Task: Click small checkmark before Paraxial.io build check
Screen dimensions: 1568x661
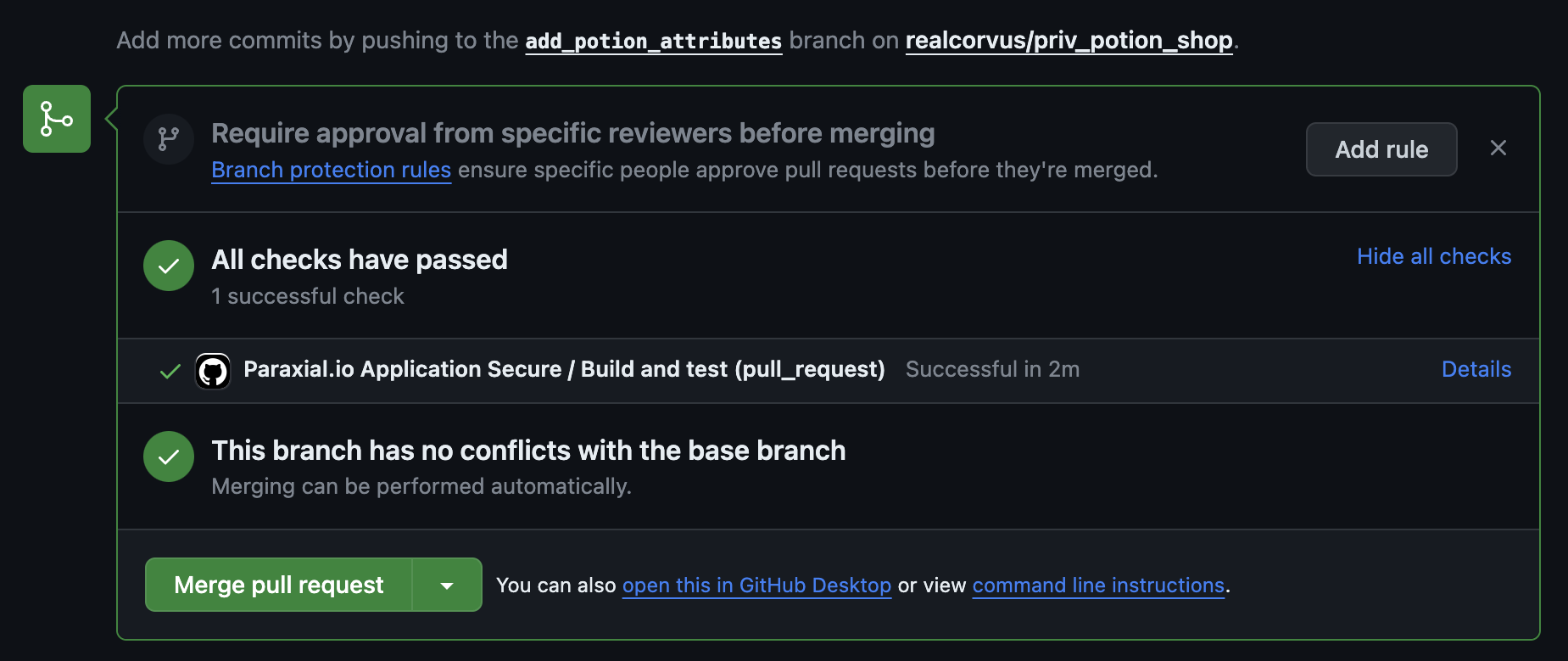Action: pyautogui.click(x=170, y=371)
